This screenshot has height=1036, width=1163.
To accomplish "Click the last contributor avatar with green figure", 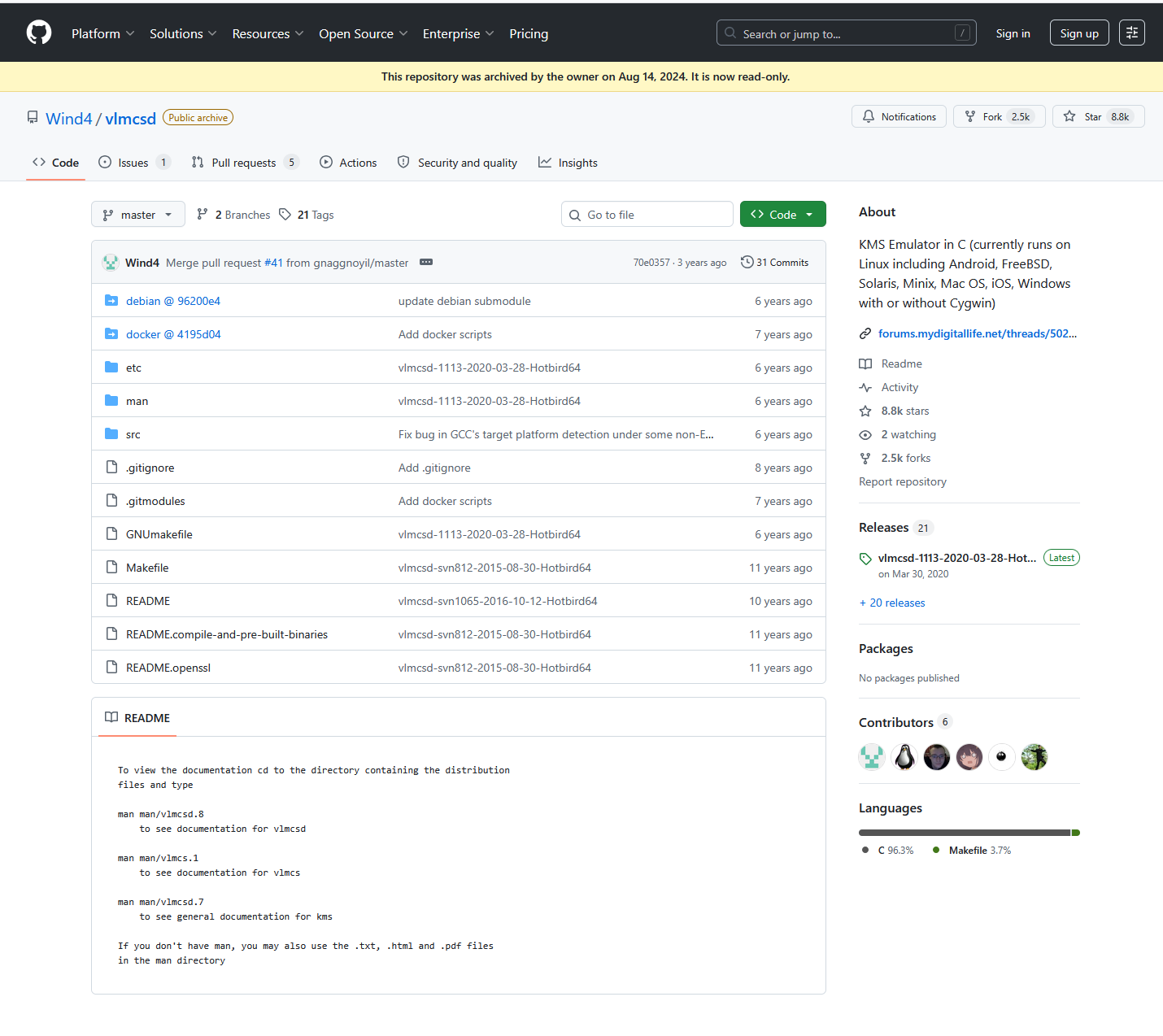I will click(1035, 757).
